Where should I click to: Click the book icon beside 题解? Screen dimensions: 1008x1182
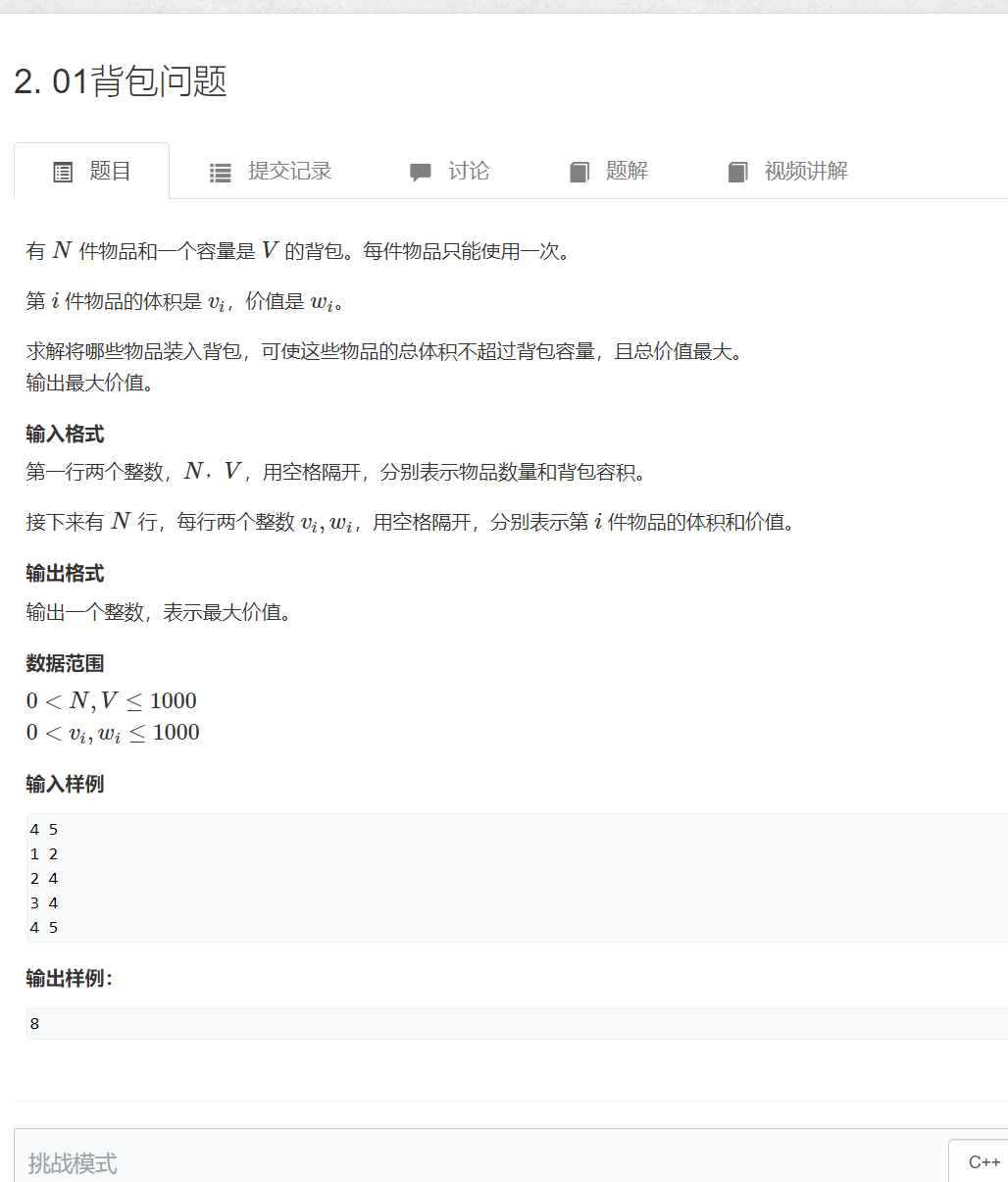click(580, 173)
